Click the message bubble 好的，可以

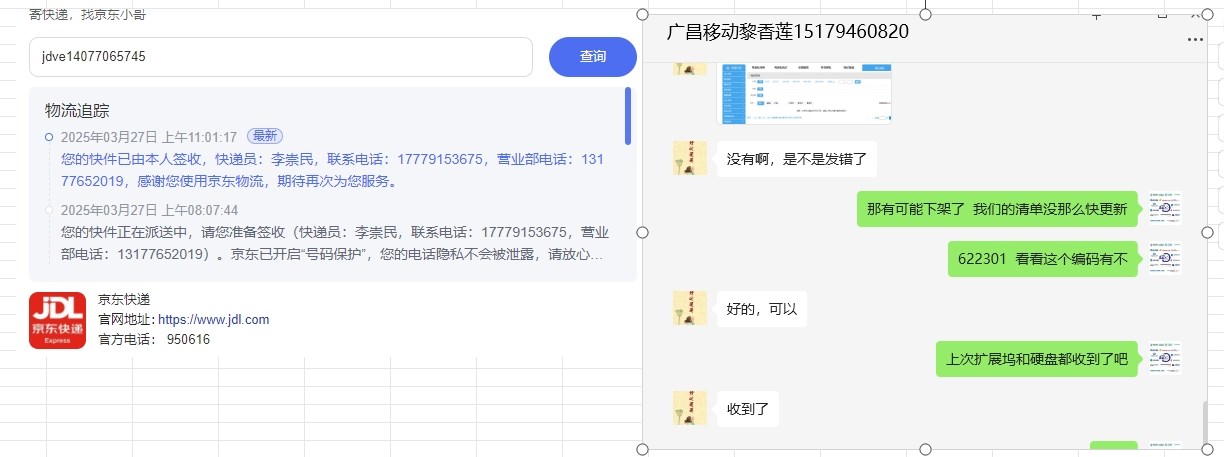[x=762, y=309]
